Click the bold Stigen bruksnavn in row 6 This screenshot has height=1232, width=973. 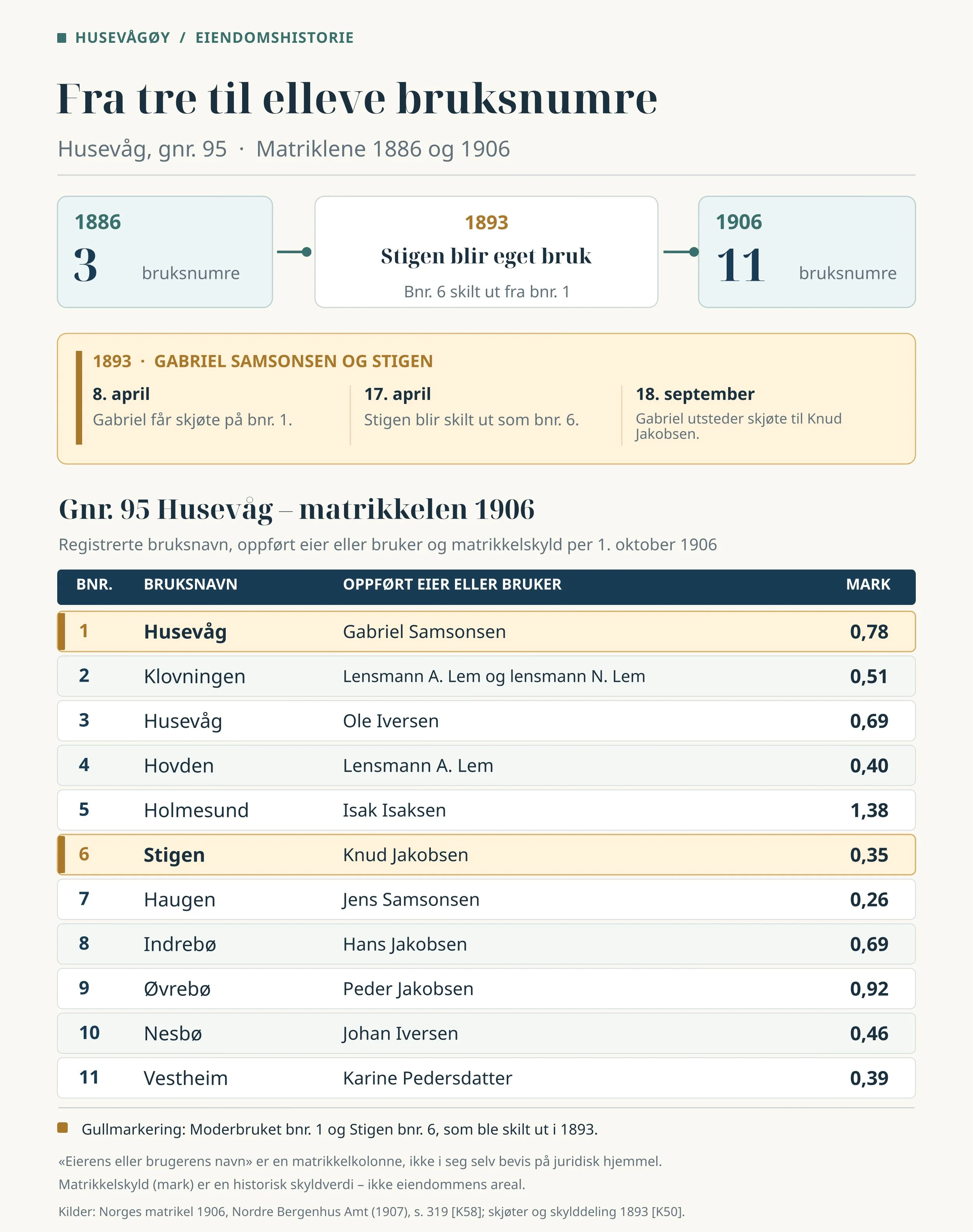tap(174, 855)
